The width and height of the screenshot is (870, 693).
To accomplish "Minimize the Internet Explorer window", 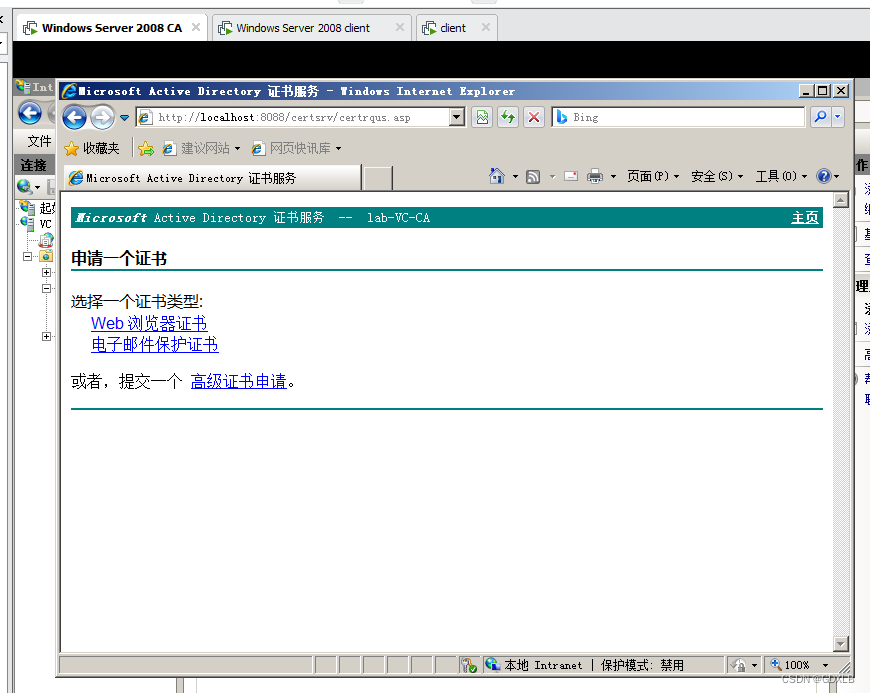I will [x=806, y=90].
